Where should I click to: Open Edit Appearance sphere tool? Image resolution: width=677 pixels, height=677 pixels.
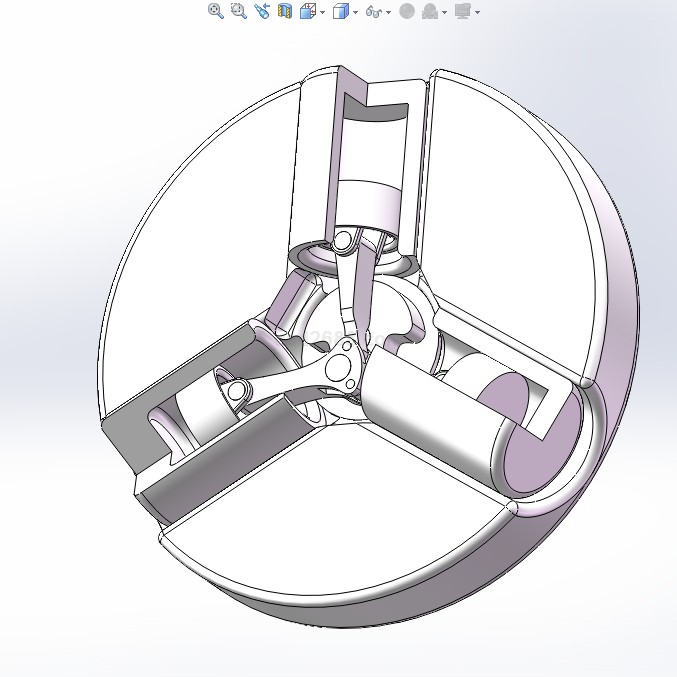pos(406,11)
